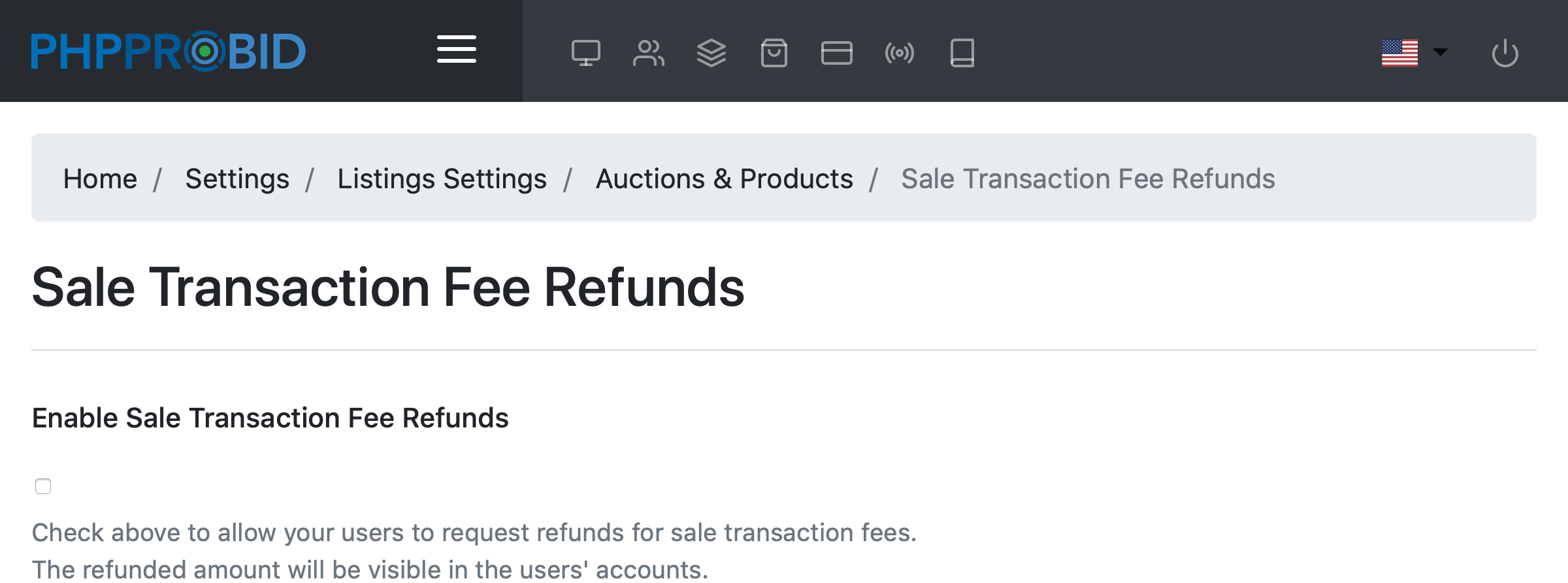Open the Settings breadcrumb link
This screenshot has height=583, width=1568.
click(237, 178)
